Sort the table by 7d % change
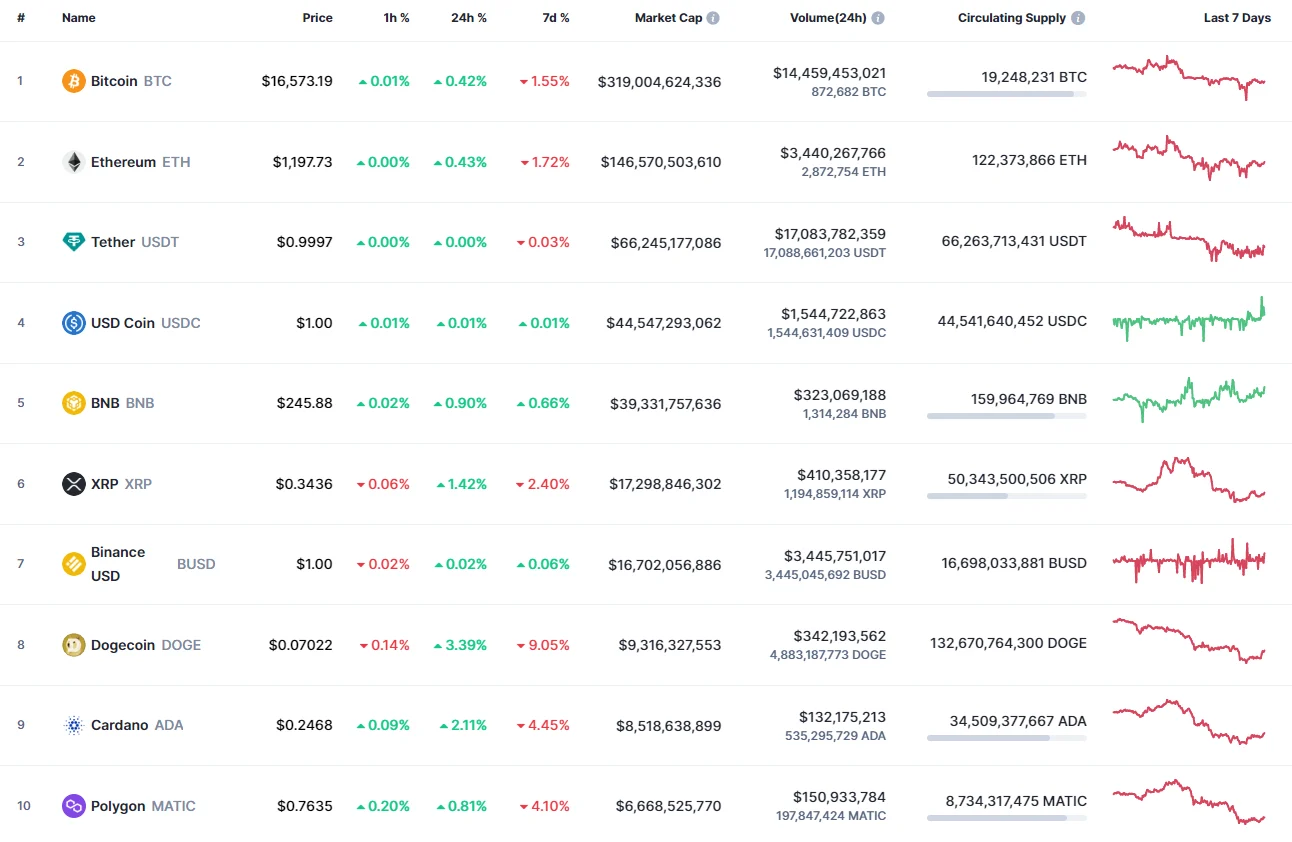Screen dimensions: 1292x842 click(556, 17)
